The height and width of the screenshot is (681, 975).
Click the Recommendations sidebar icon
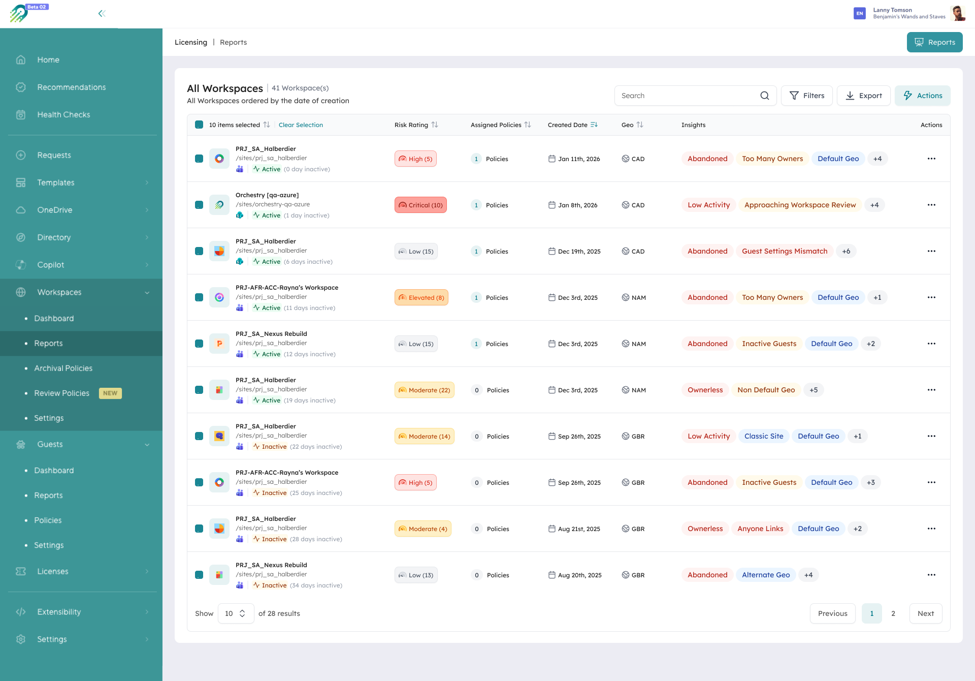[x=21, y=87]
